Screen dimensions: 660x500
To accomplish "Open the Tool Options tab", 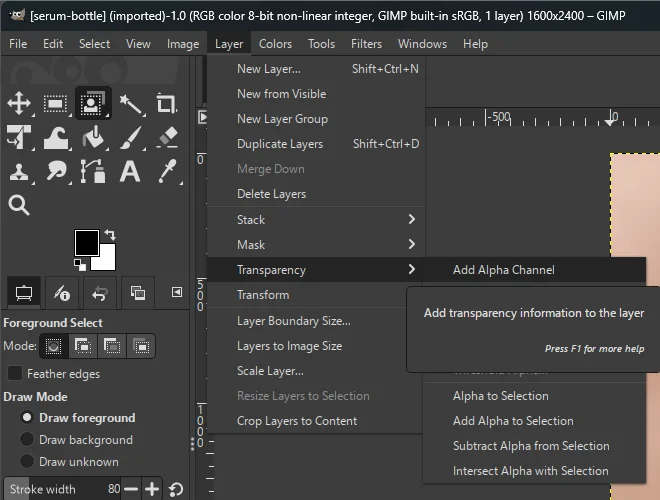I will [24, 293].
